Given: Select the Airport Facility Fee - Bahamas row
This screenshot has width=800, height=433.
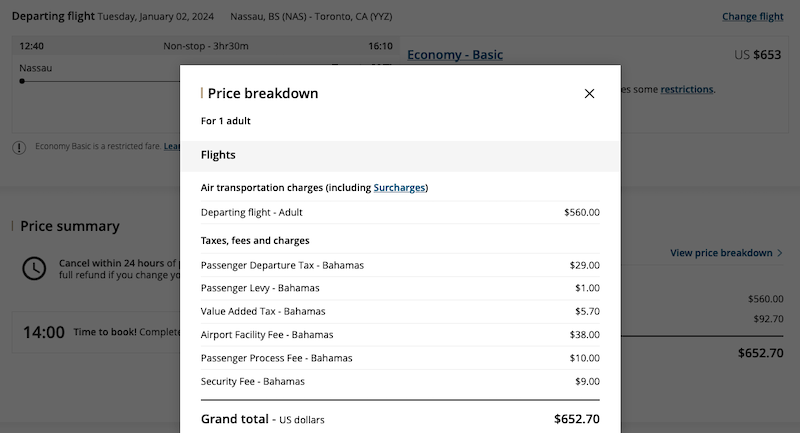Looking at the screenshot, I should [400, 334].
